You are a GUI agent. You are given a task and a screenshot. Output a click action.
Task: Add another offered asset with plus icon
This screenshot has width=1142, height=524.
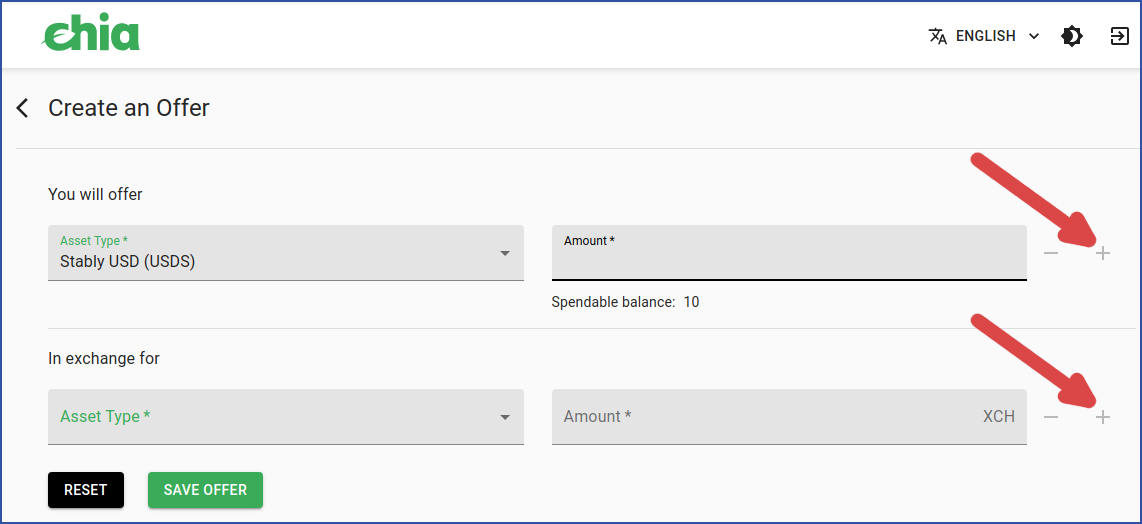click(x=1103, y=253)
